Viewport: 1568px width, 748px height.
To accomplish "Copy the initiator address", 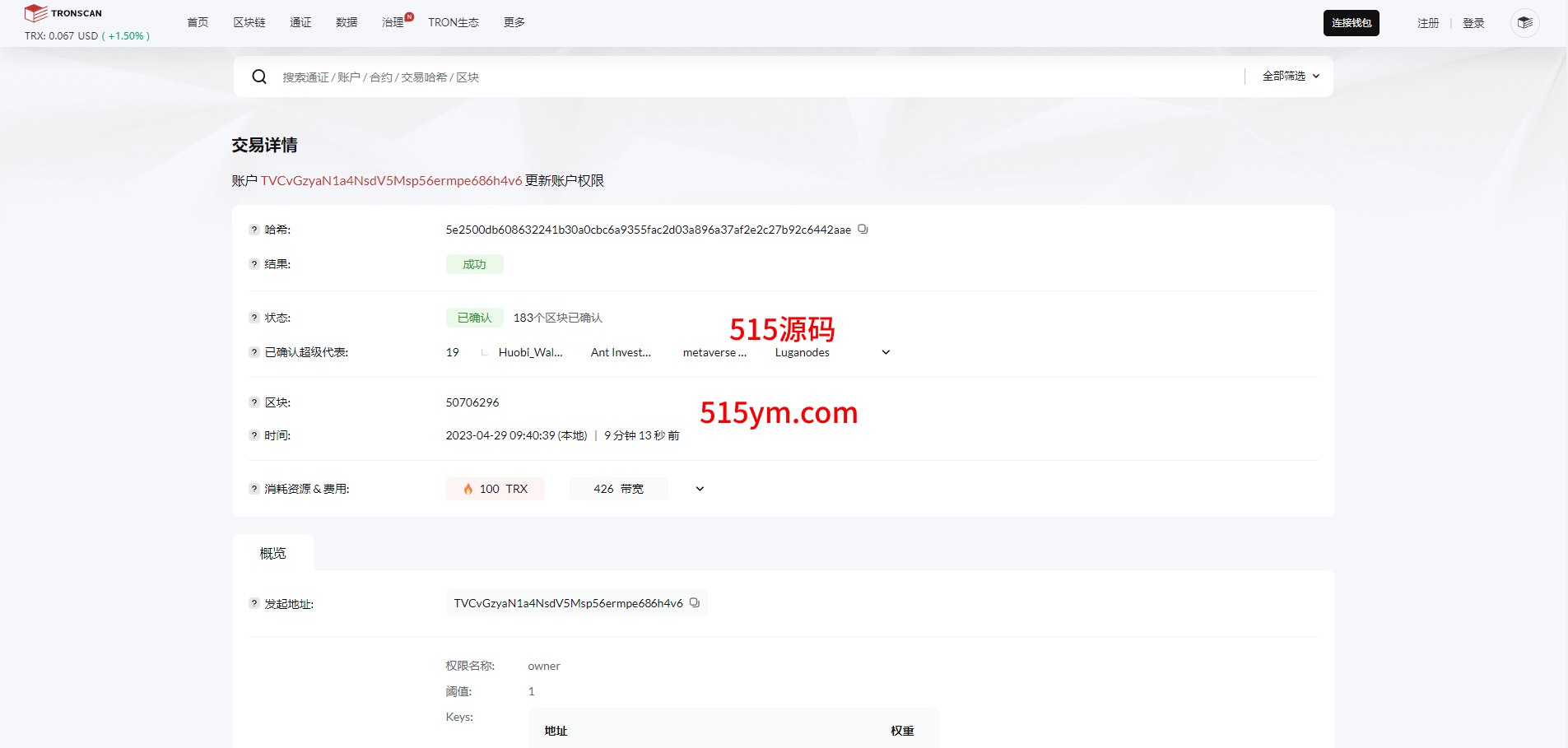I will point(695,603).
